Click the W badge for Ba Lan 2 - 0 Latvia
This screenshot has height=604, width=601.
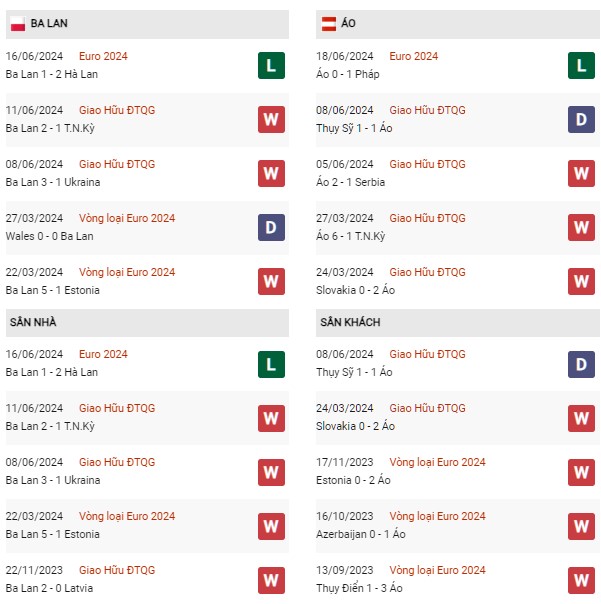pos(271,580)
